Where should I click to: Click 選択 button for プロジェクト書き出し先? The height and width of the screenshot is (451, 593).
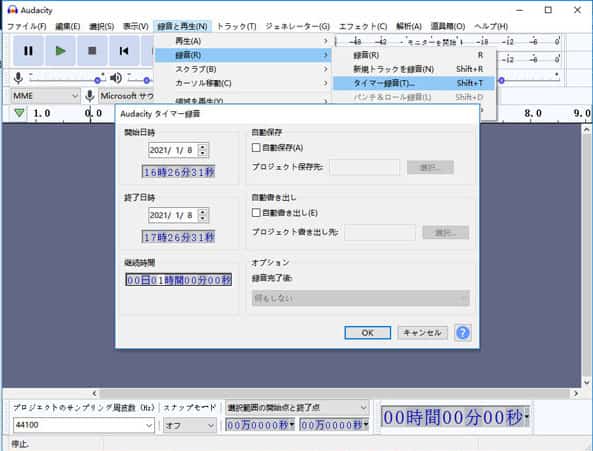click(446, 232)
